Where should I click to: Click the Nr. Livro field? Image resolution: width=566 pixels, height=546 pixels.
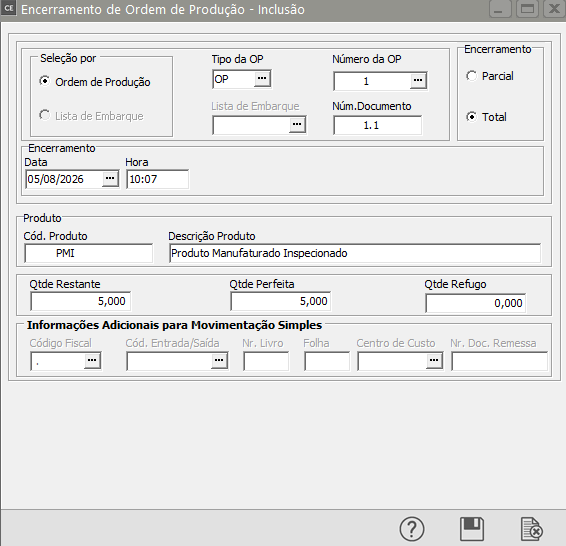(266, 361)
